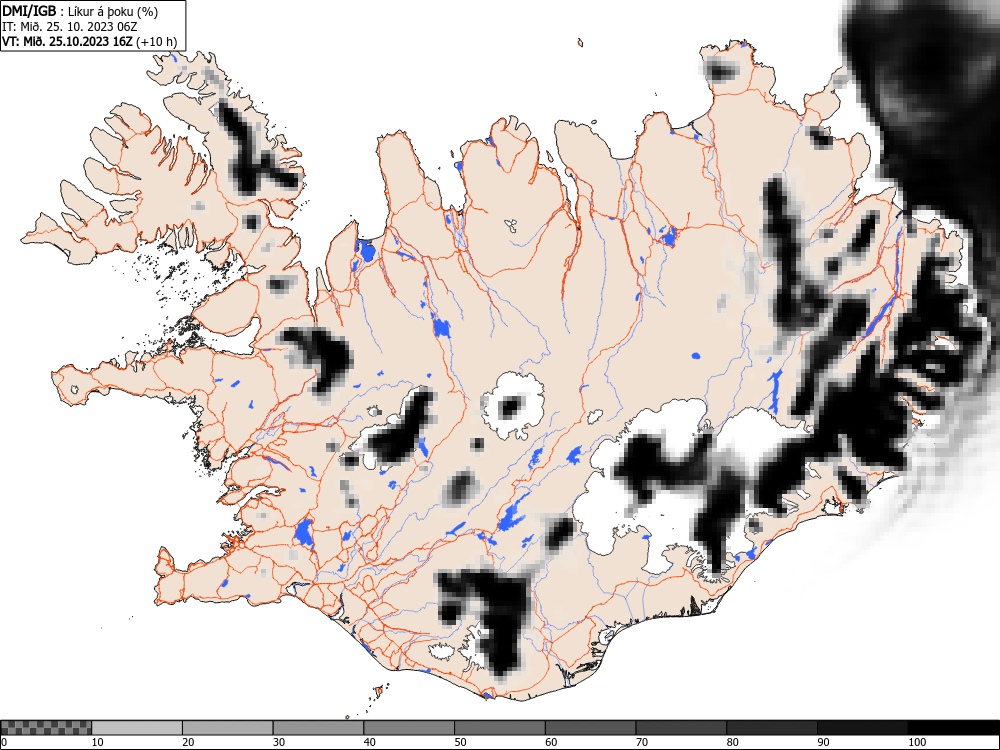Pick the 70–80 legend swatch
The width and height of the screenshot is (1000, 750).
tap(680, 728)
